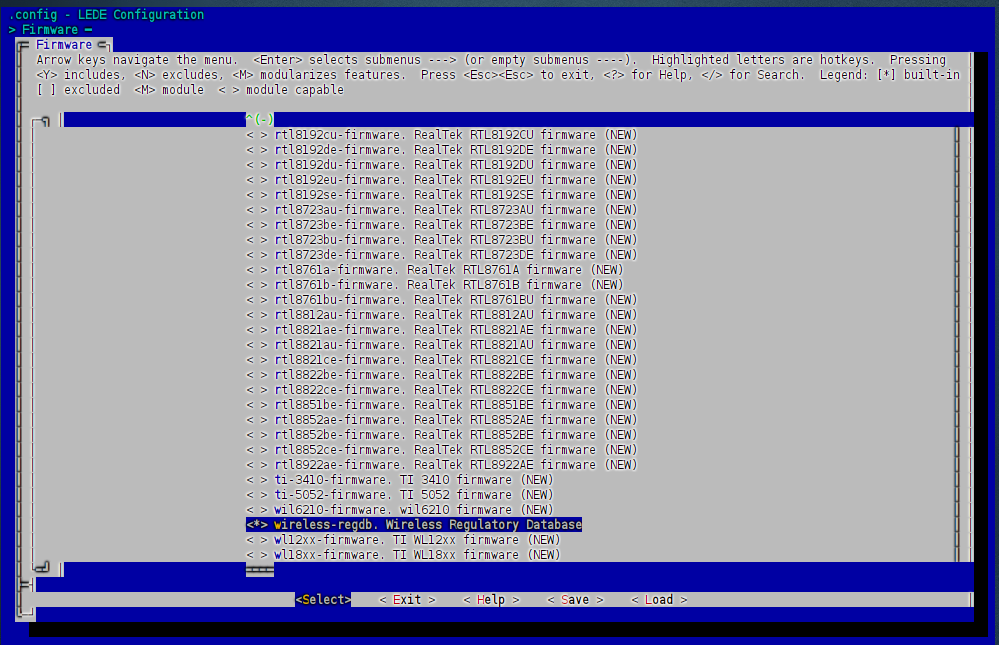The height and width of the screenshot is (645, 999).
Task: Select the wil6210-firmware entry
Action: (x=400, y=510)
